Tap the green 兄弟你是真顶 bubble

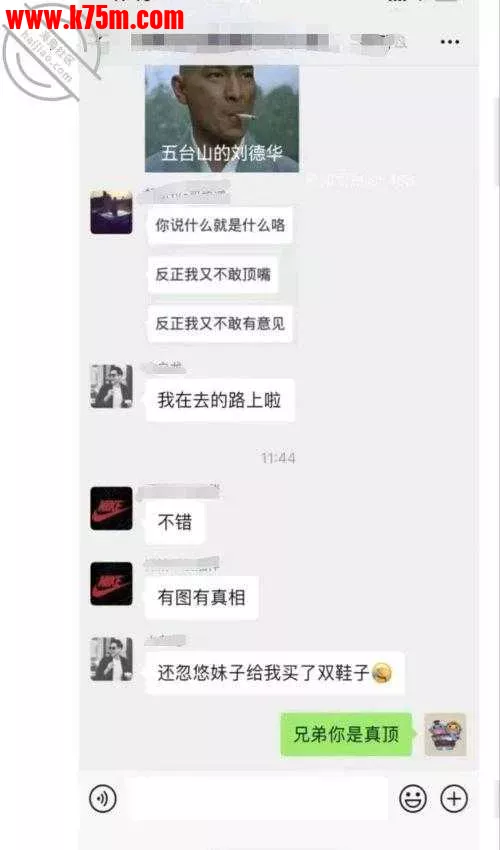(347, 735)
